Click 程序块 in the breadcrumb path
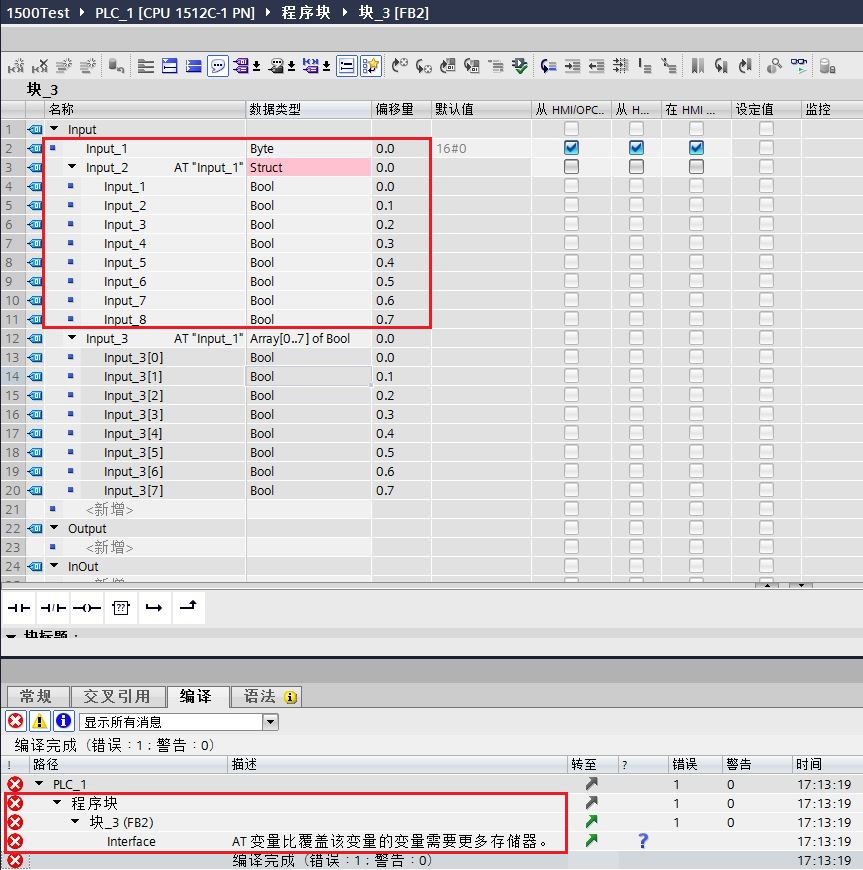 click(306, 12)
